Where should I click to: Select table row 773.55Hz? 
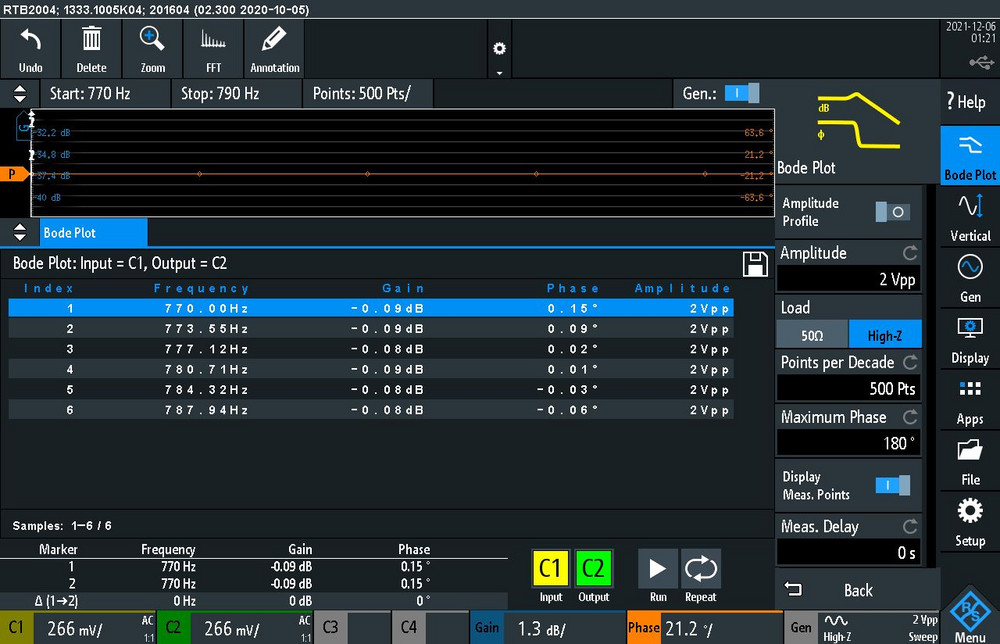(371, 328)
